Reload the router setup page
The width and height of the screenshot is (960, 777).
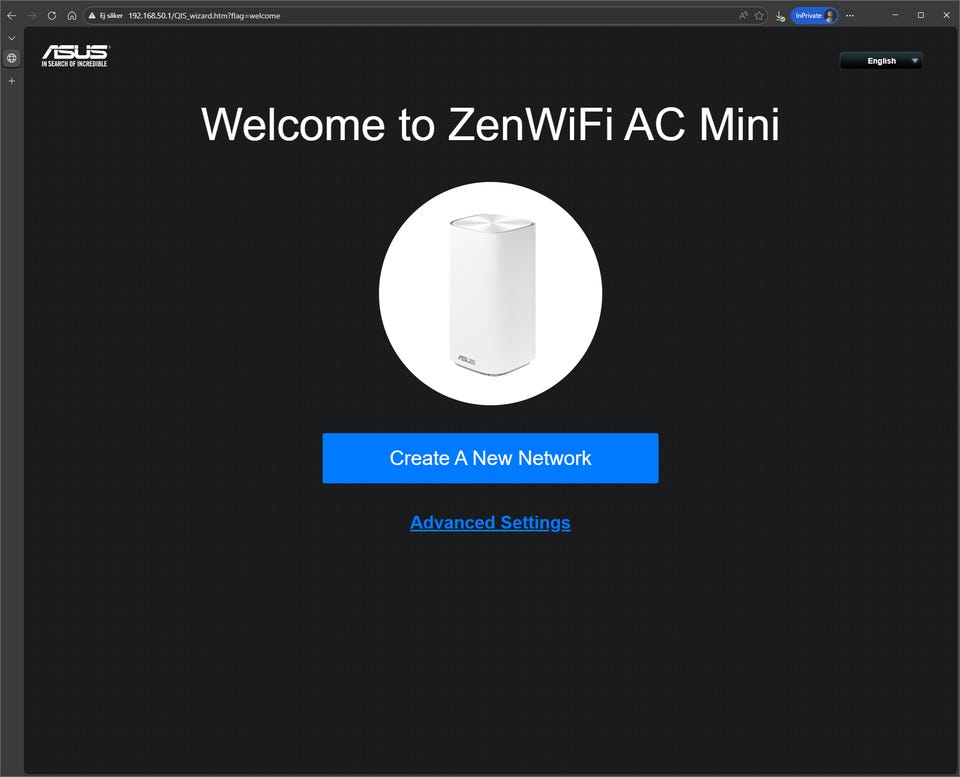pos(52,15)
